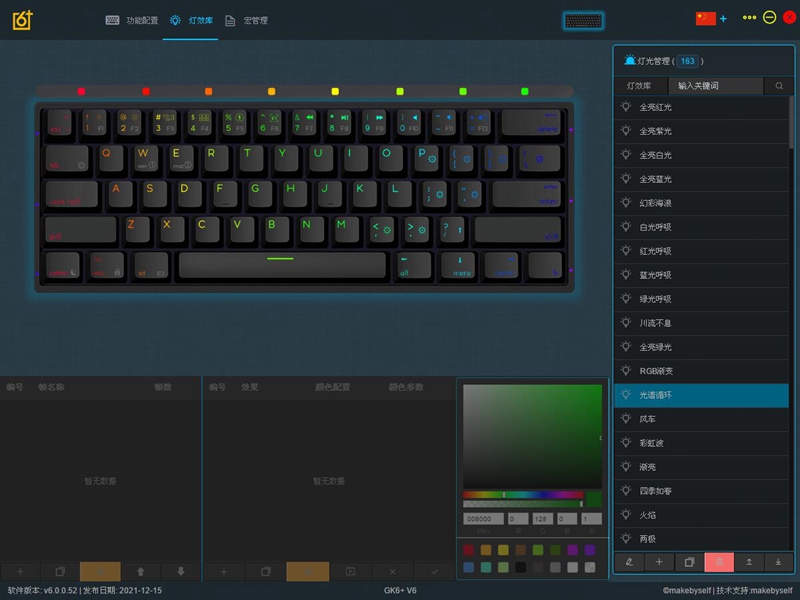Click the download arrow icon under the lighting list
800x600 pixels.
pyautogui.click(x=778, y=563)
